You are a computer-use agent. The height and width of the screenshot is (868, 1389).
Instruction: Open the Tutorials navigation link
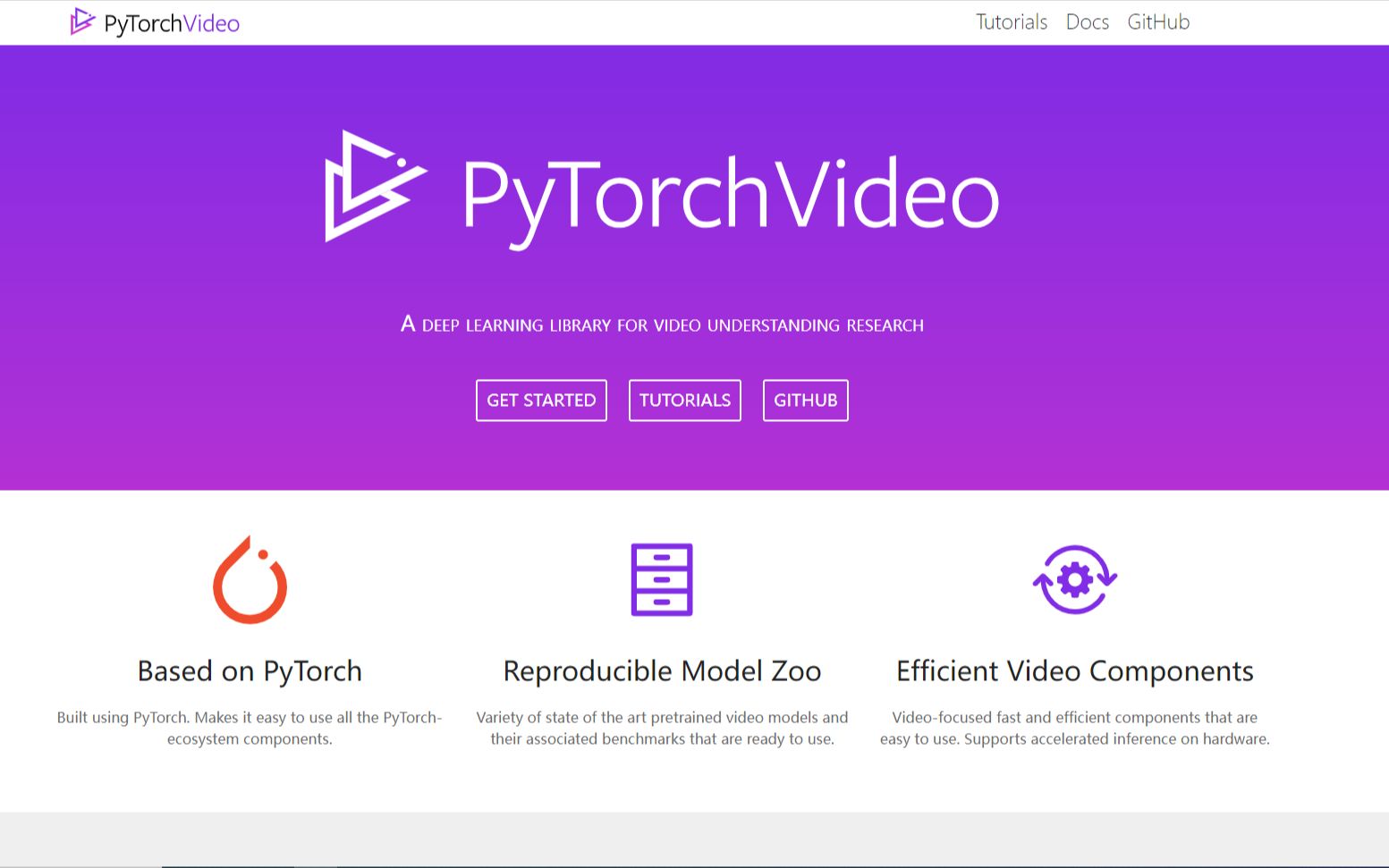point(1011,22)
